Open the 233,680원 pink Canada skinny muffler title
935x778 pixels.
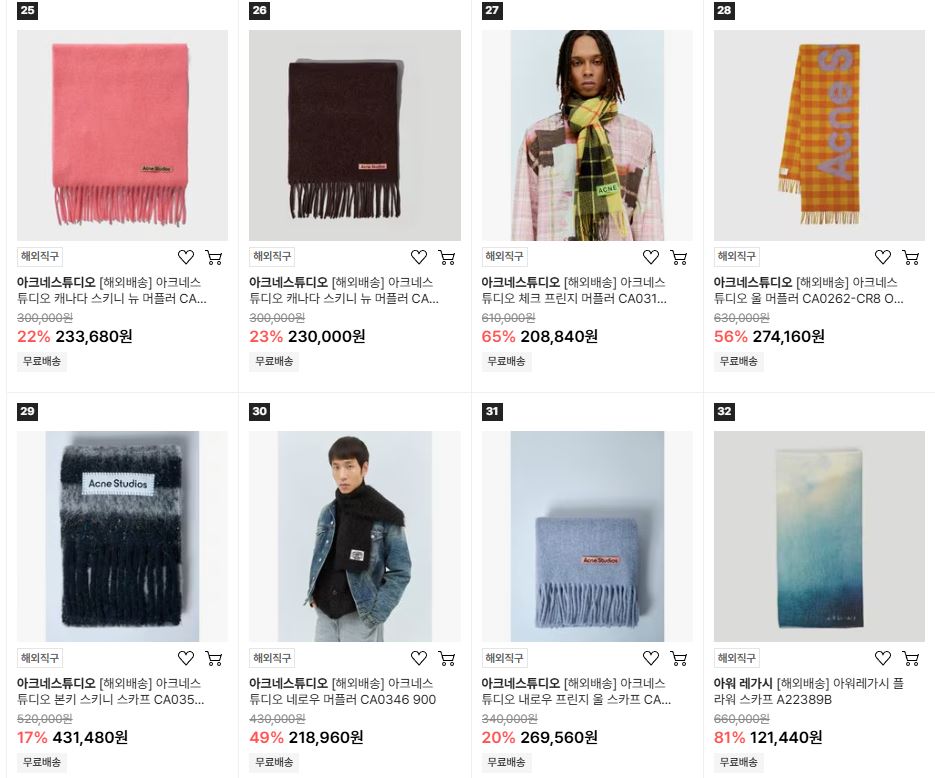click(x=112, y=290)
